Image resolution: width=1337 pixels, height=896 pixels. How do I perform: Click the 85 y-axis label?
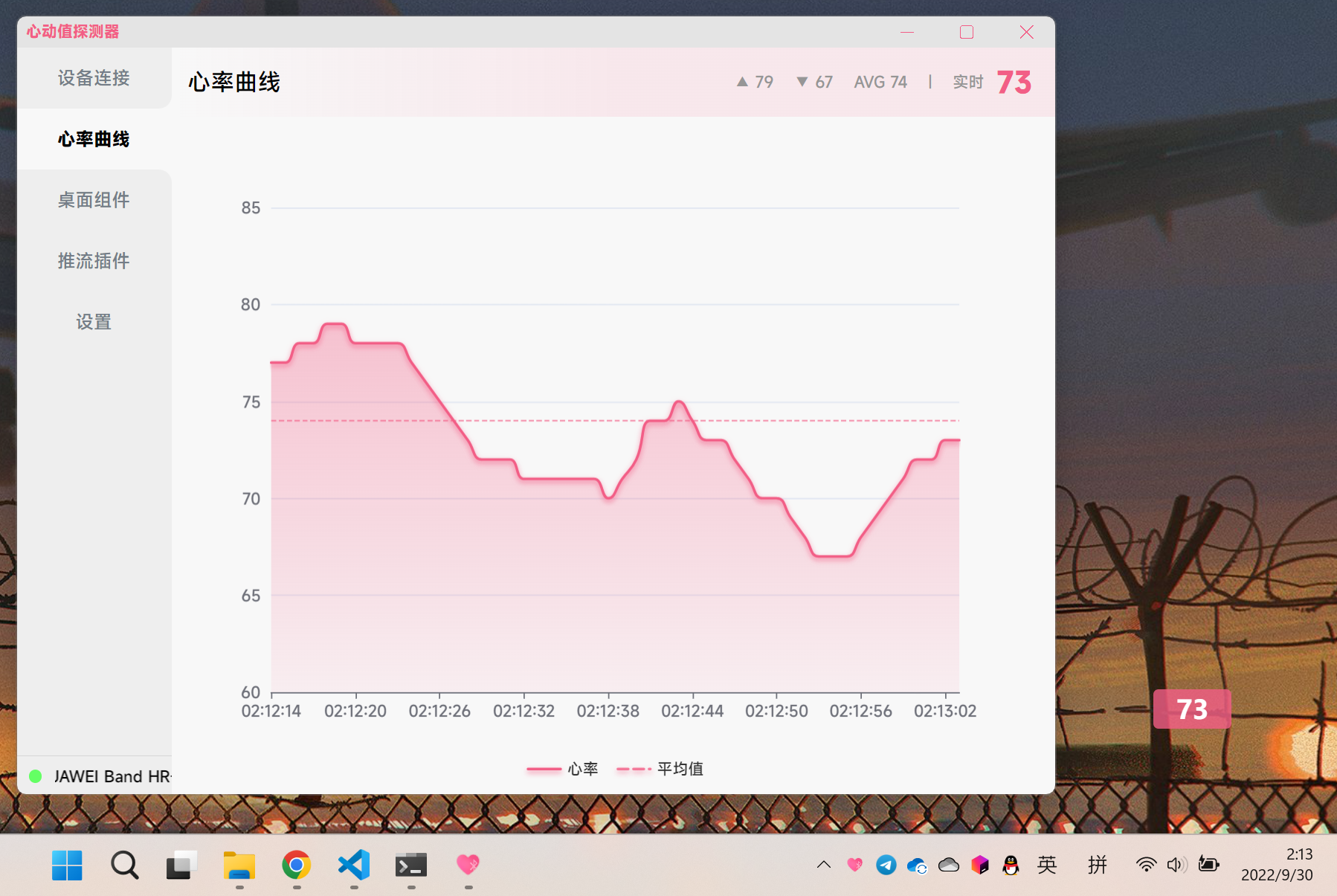(x=251, y=208)
